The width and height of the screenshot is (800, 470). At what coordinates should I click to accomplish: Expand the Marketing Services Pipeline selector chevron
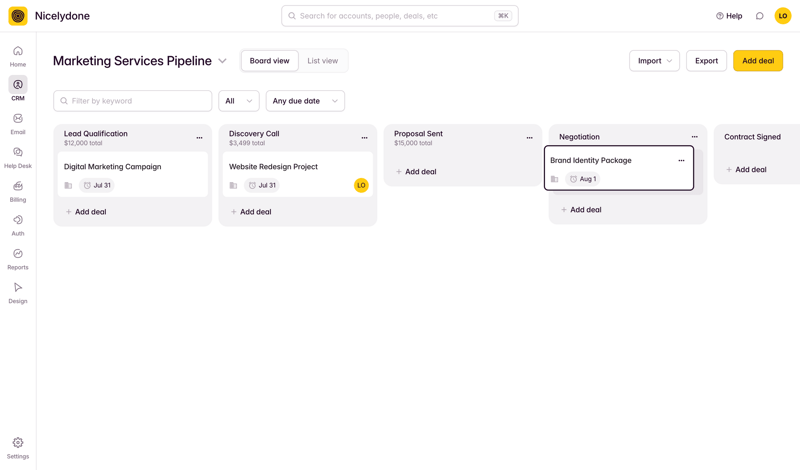click(x=222, y=61)
